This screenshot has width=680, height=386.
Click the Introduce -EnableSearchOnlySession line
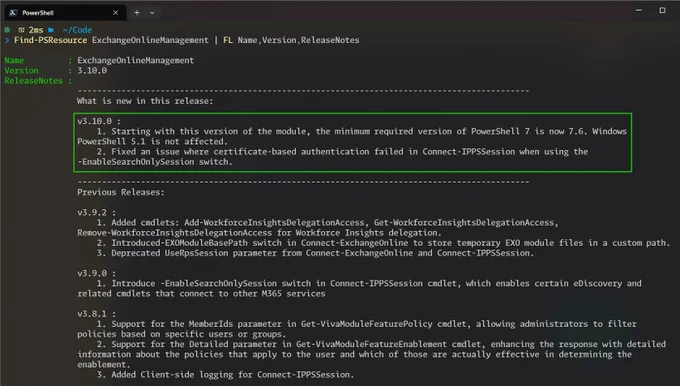(369, 283)
